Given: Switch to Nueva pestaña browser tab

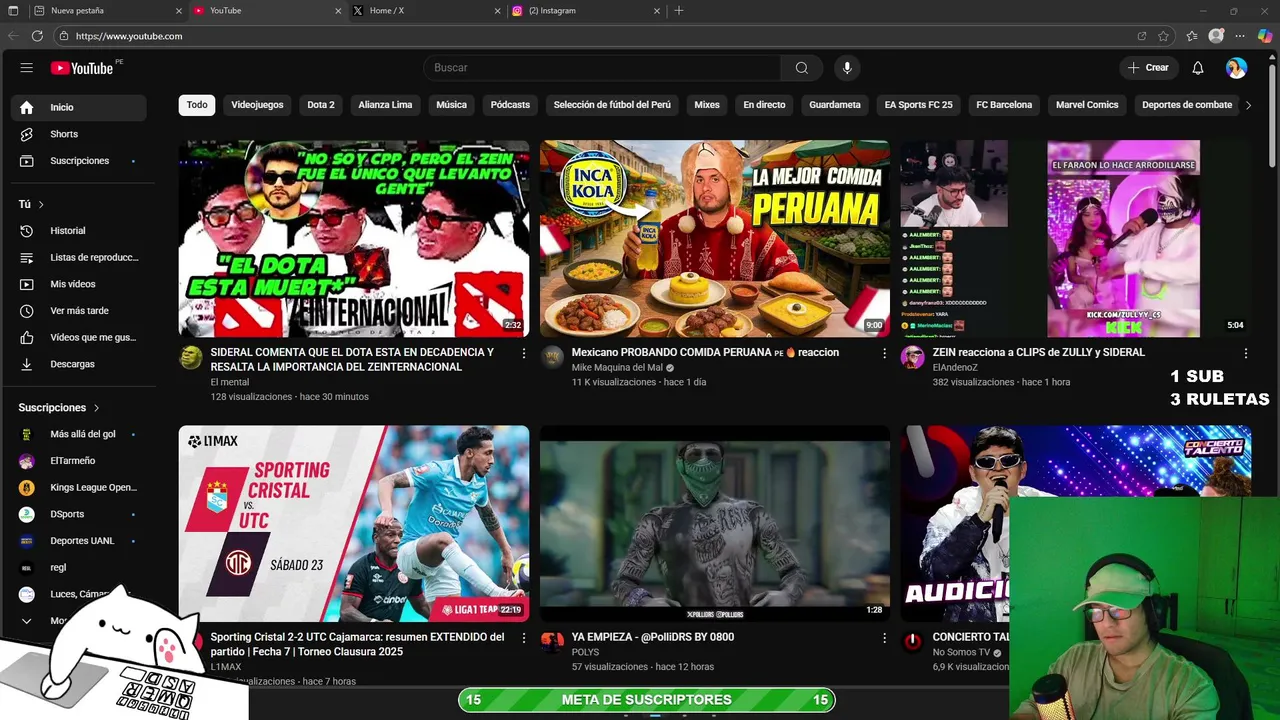Looking at the screenshot, I should point(108,11).
